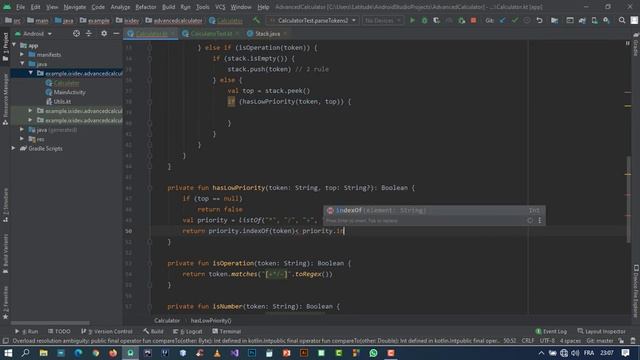Open the Android project view dropdown

(33, 33)
